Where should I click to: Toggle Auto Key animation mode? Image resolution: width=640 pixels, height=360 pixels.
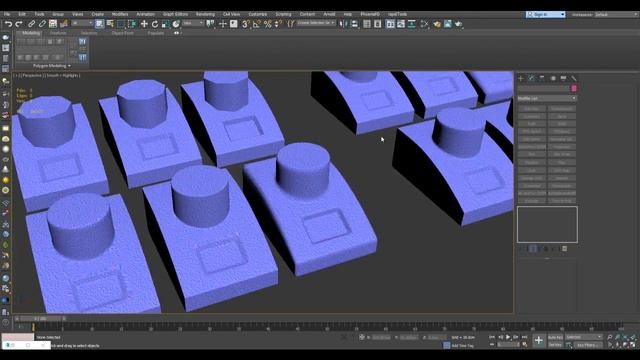(x=555, y=337)
